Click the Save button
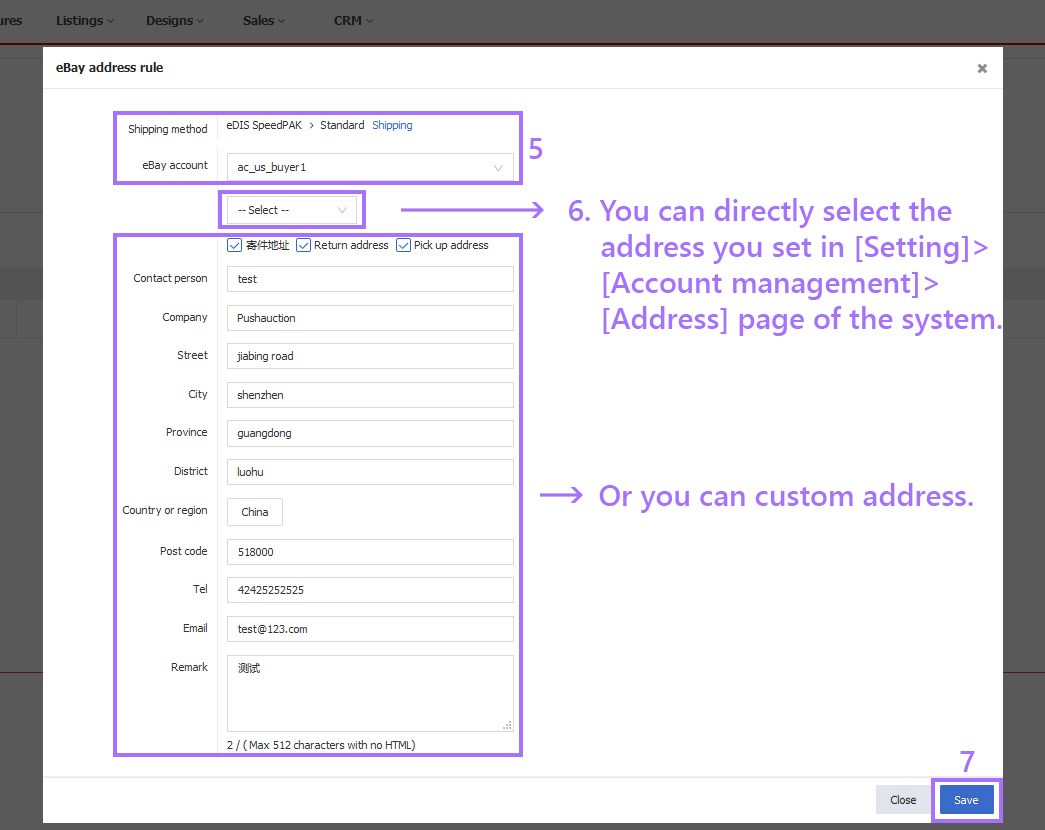The width and height of the screenshot is (1045, 830). (x=966, y=800)
